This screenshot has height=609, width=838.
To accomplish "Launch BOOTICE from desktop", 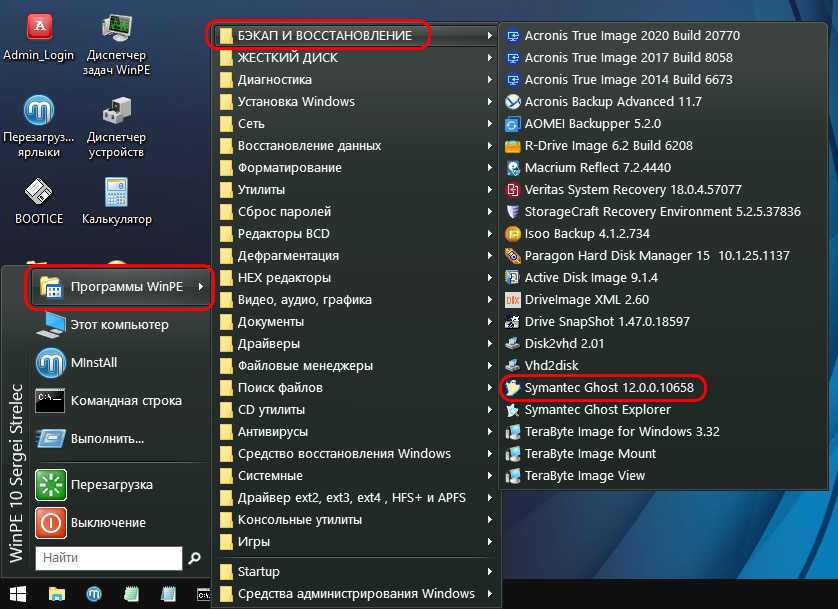I will (x=38, y=201).
